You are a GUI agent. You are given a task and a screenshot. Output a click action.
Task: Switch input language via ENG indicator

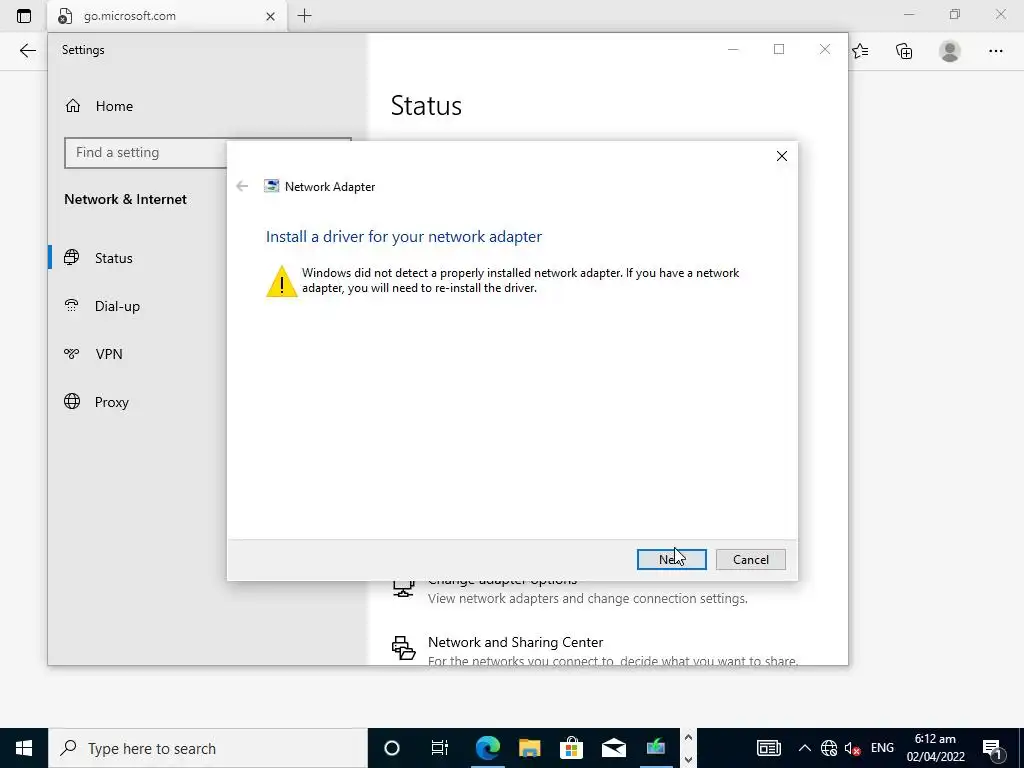click(x=882, y=748)
